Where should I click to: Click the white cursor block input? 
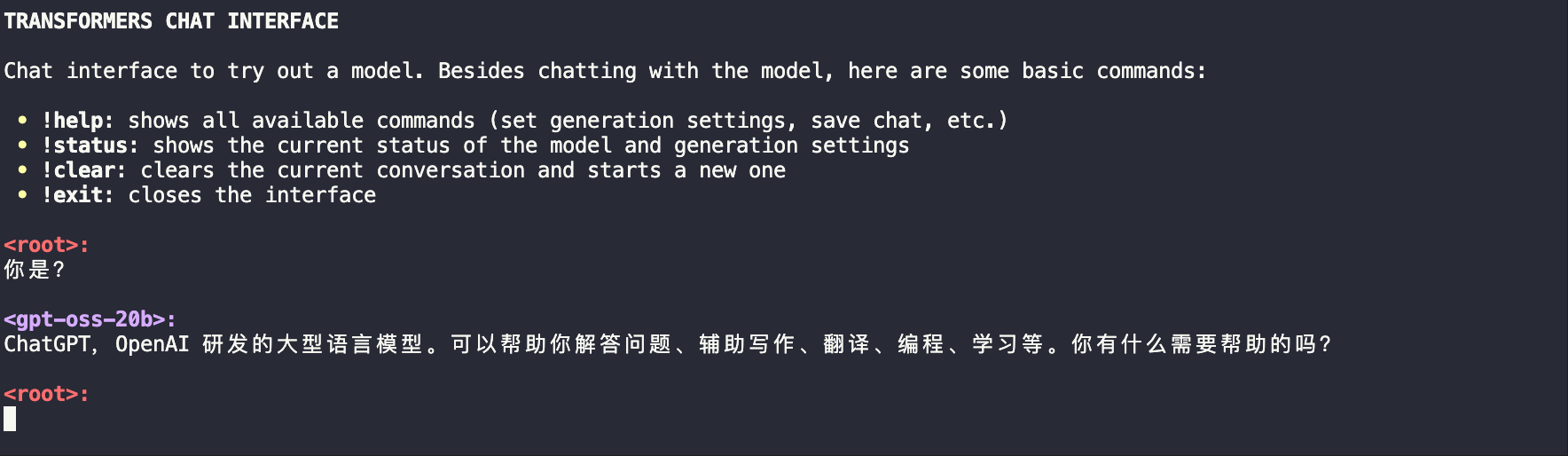click(x=10, y=419)
